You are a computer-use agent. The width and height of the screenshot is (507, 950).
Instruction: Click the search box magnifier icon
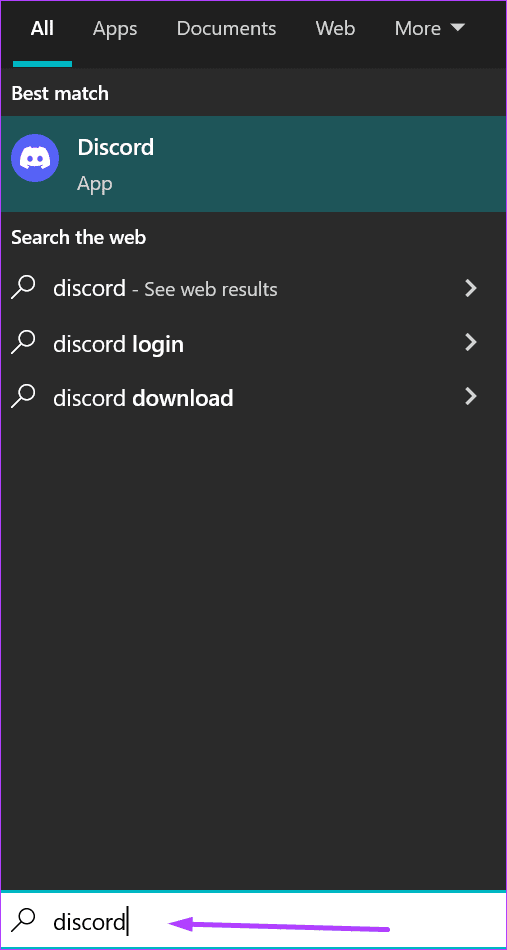(24, 920)
